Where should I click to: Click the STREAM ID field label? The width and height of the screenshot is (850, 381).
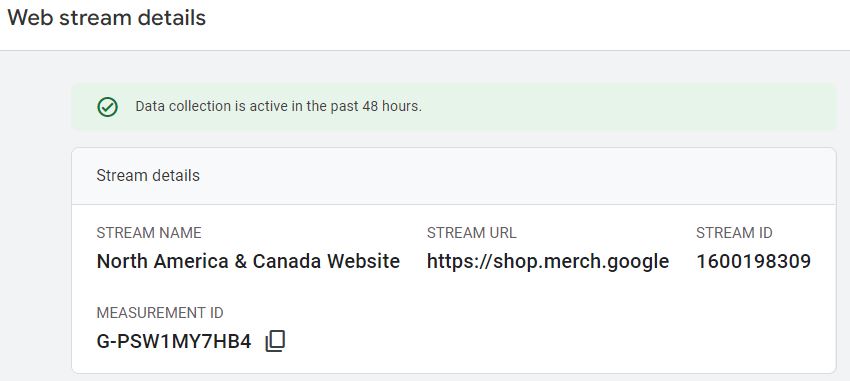pyautogui.click(x=735, y=233)
